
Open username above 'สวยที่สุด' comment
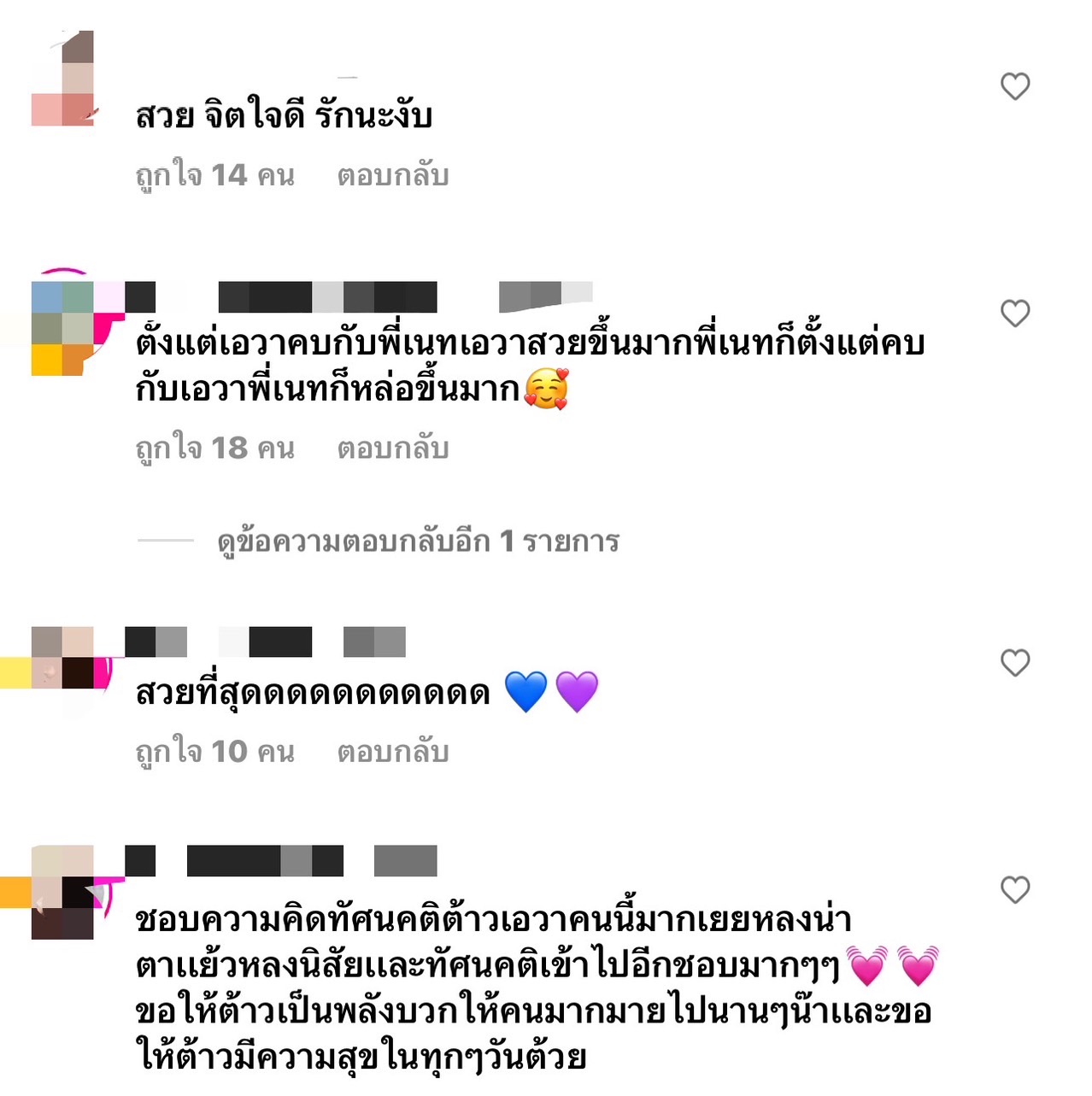[265, 642]
